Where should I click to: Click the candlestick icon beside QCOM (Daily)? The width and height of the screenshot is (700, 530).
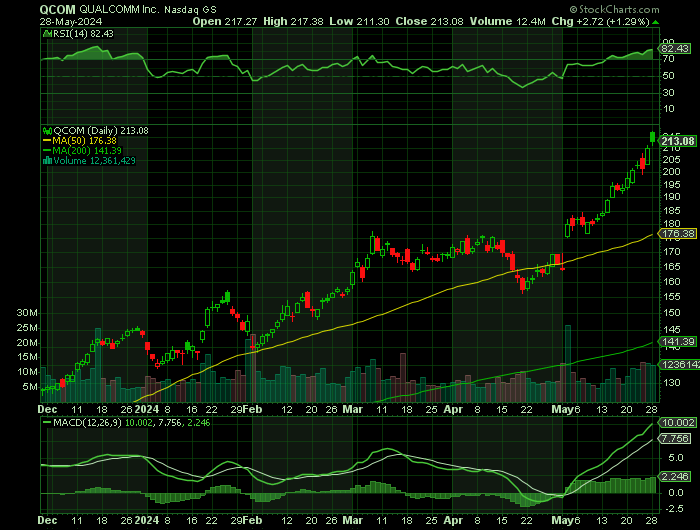(x=47, y=131)
